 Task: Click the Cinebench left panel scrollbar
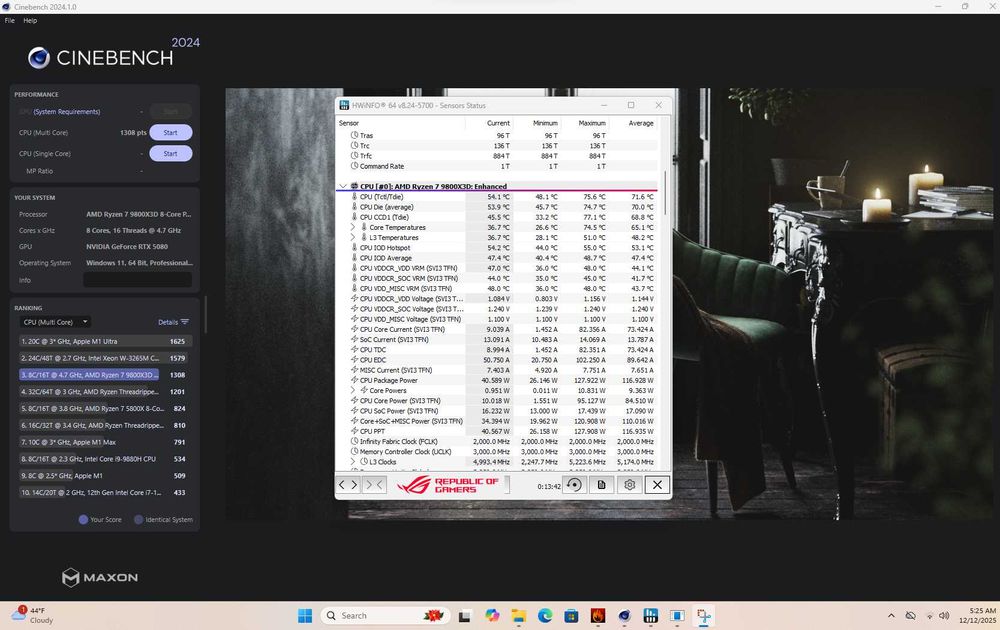pos(205,314)
